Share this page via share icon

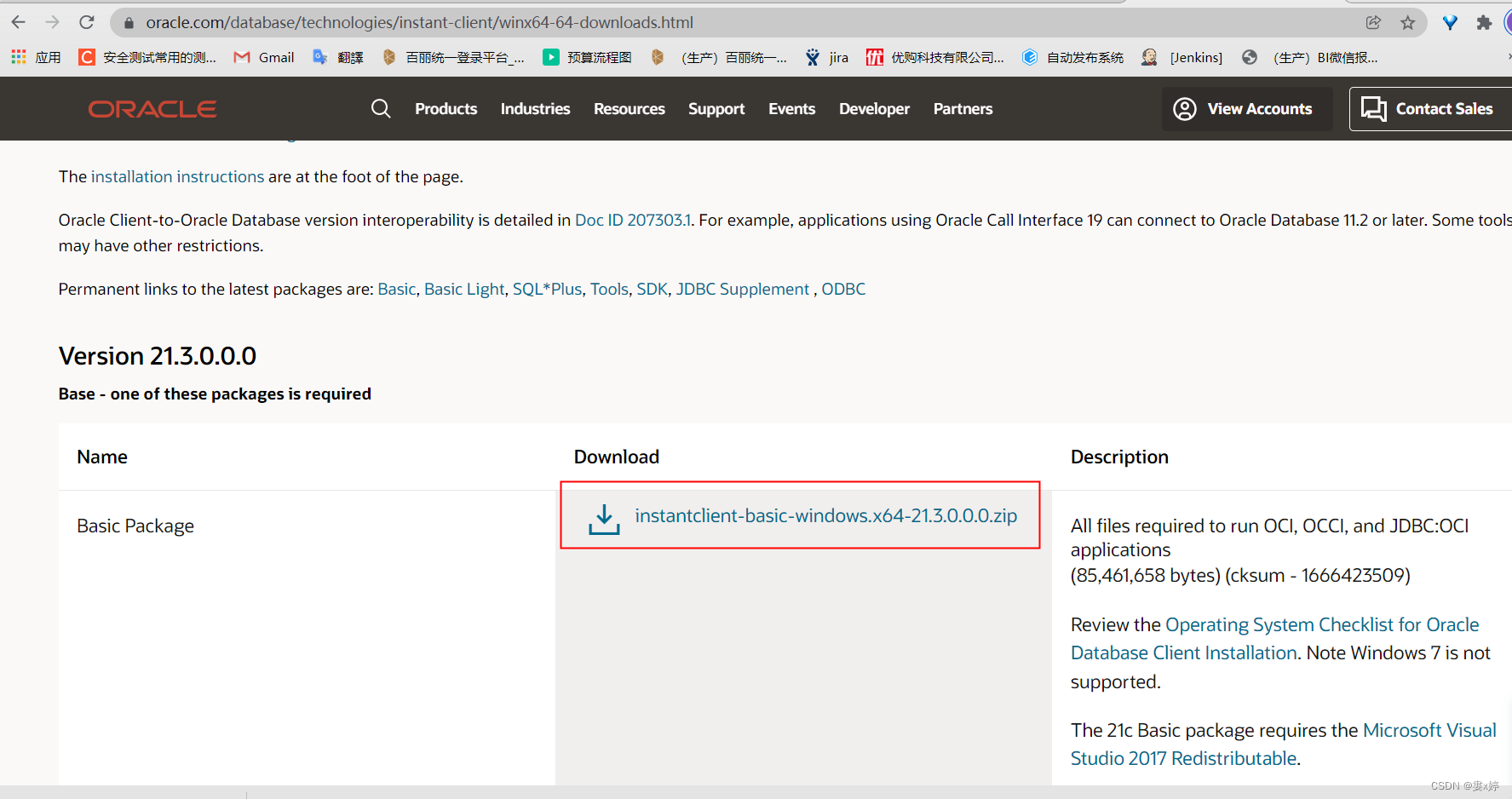click(x=1373, y=23)
